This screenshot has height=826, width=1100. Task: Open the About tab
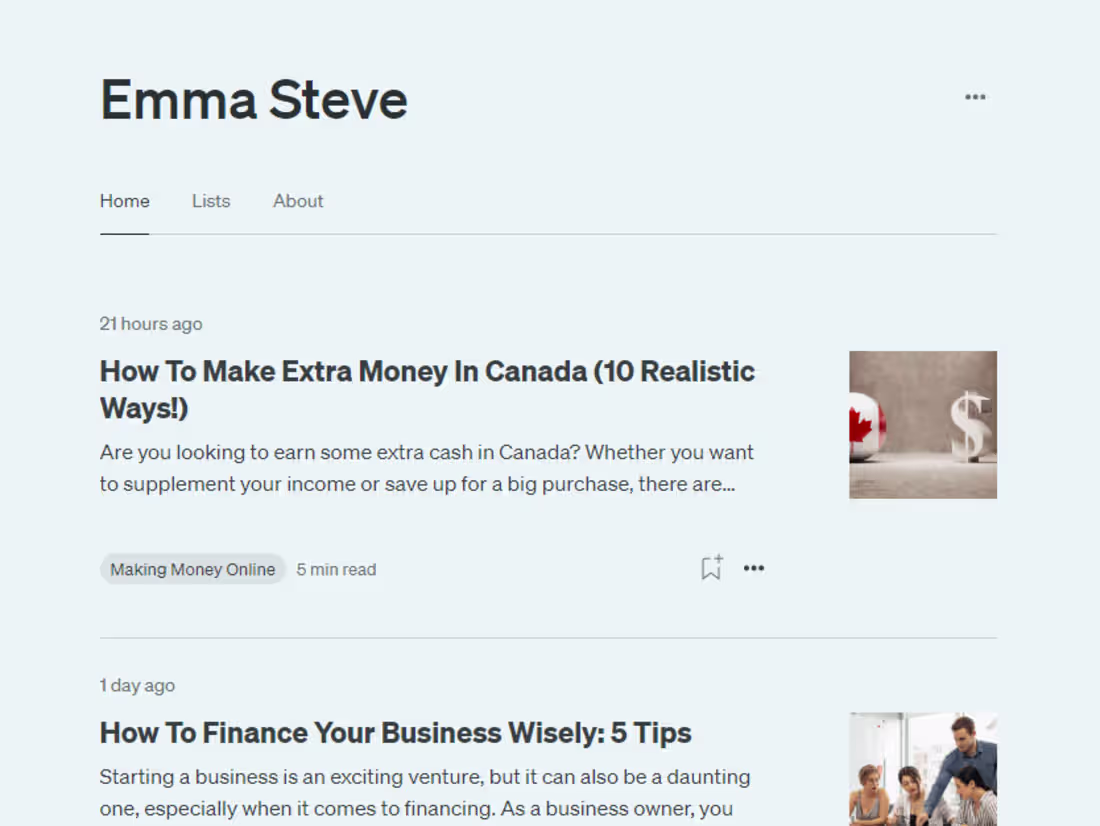tap(297, 201)
